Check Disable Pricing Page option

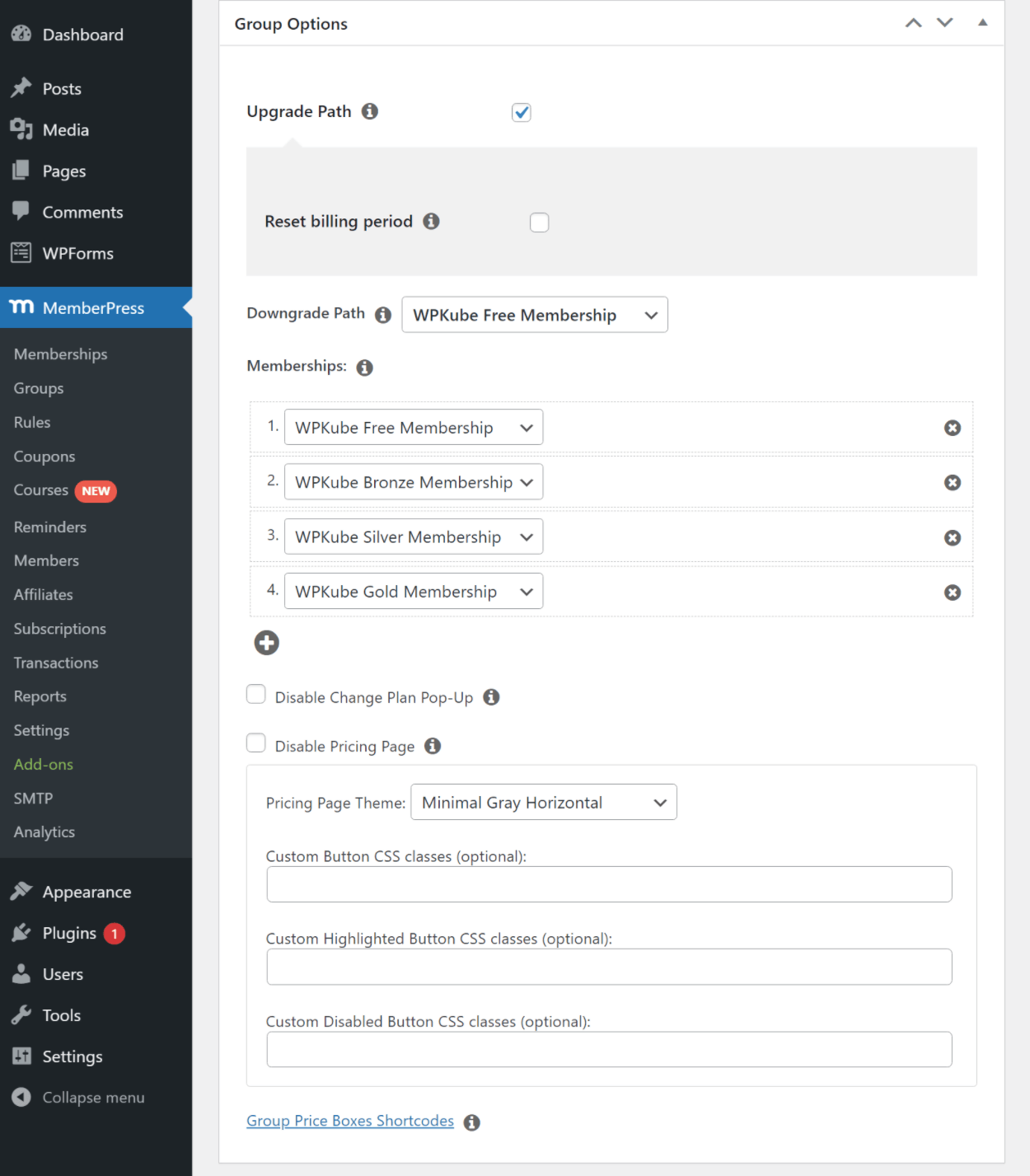point(256,743)
